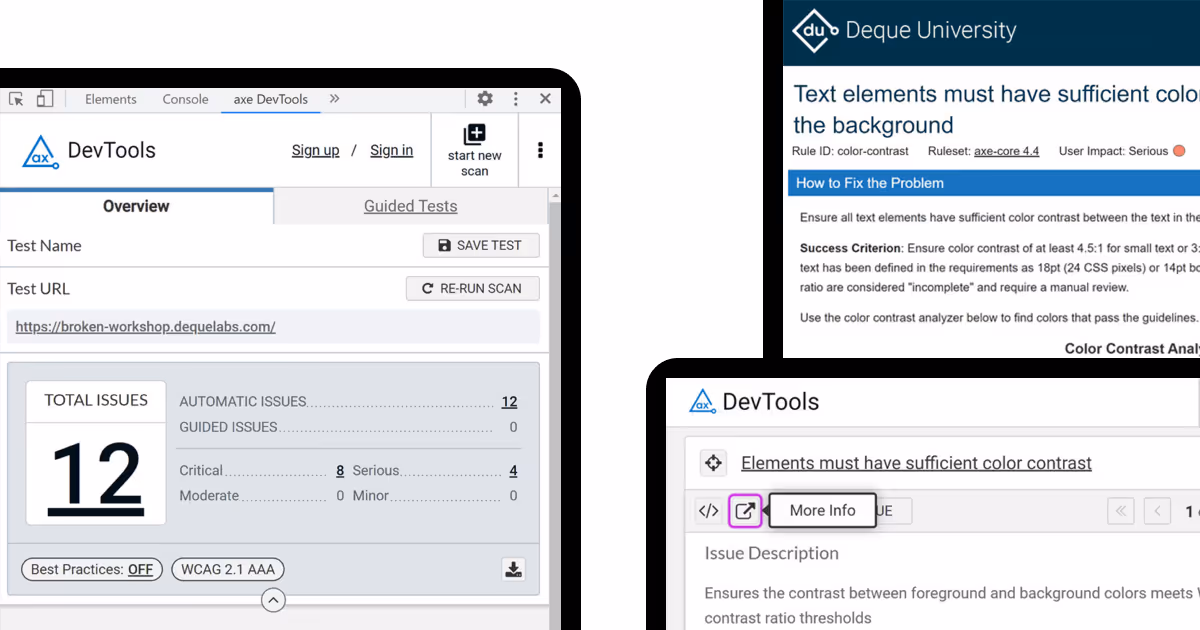Collapse the overview summary chevron
1200x630 pixels.
coord(273,600)
